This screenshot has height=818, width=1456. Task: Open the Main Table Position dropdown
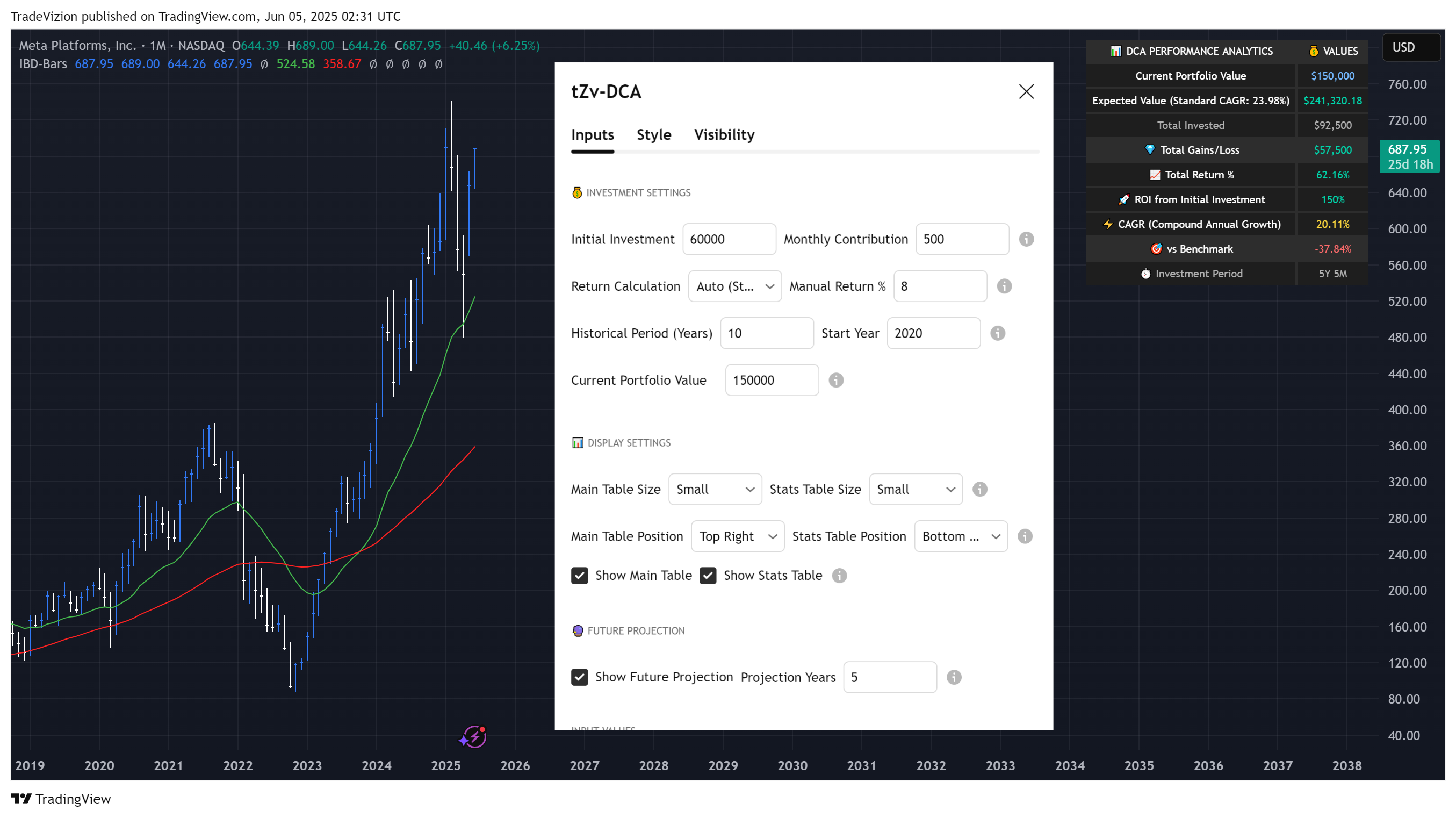pyautogui.click(x=737, y=536)
